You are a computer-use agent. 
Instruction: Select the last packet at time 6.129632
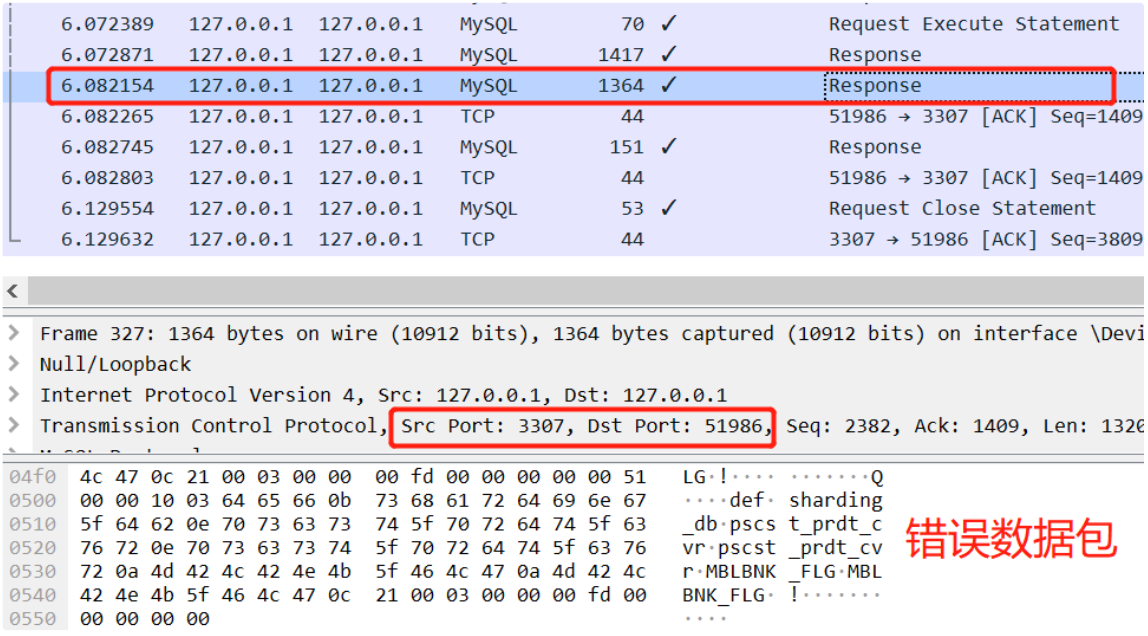pyautogui.click(x=573, y=239)
